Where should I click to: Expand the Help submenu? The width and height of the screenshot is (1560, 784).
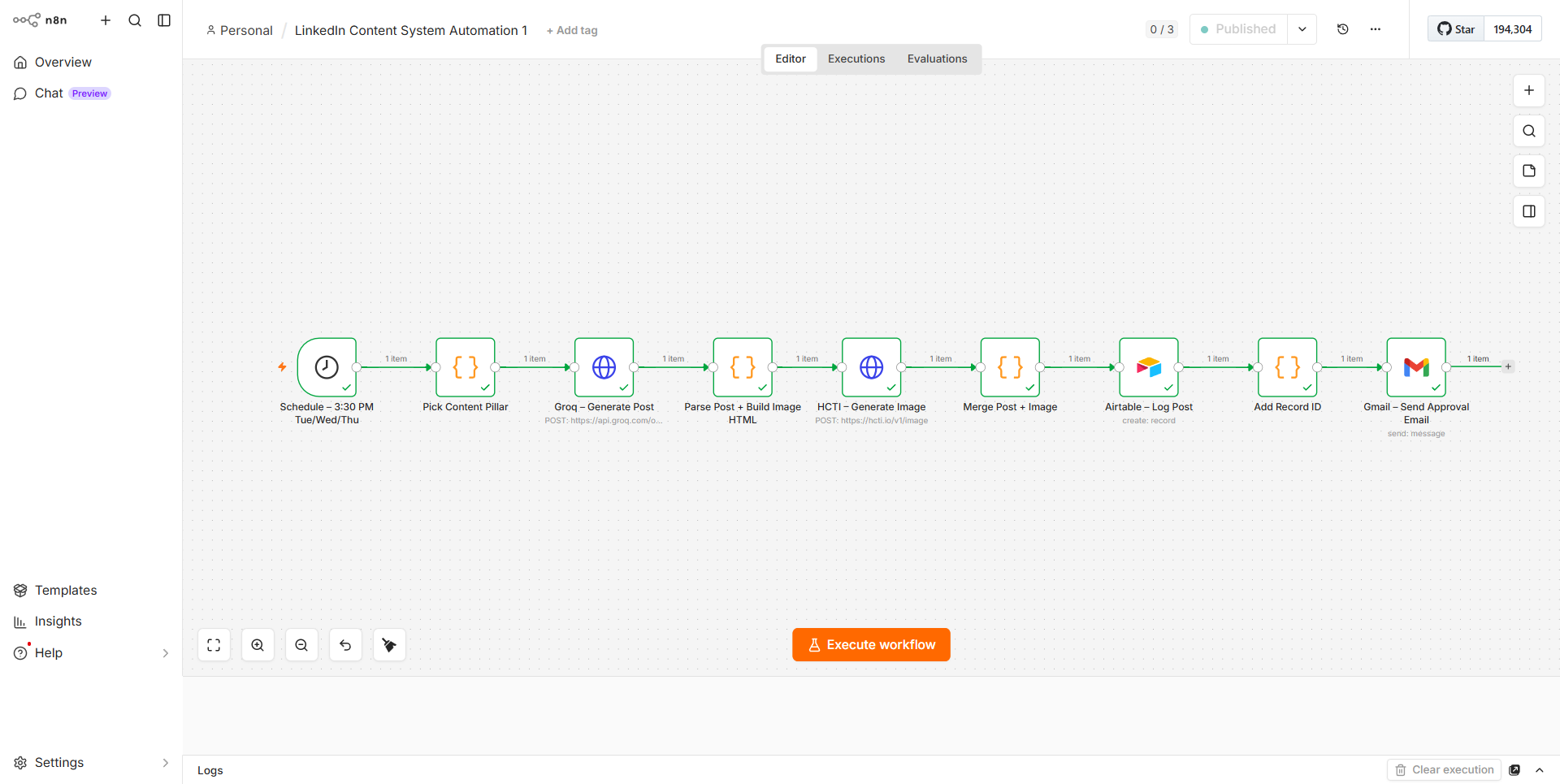coord(166,653)
